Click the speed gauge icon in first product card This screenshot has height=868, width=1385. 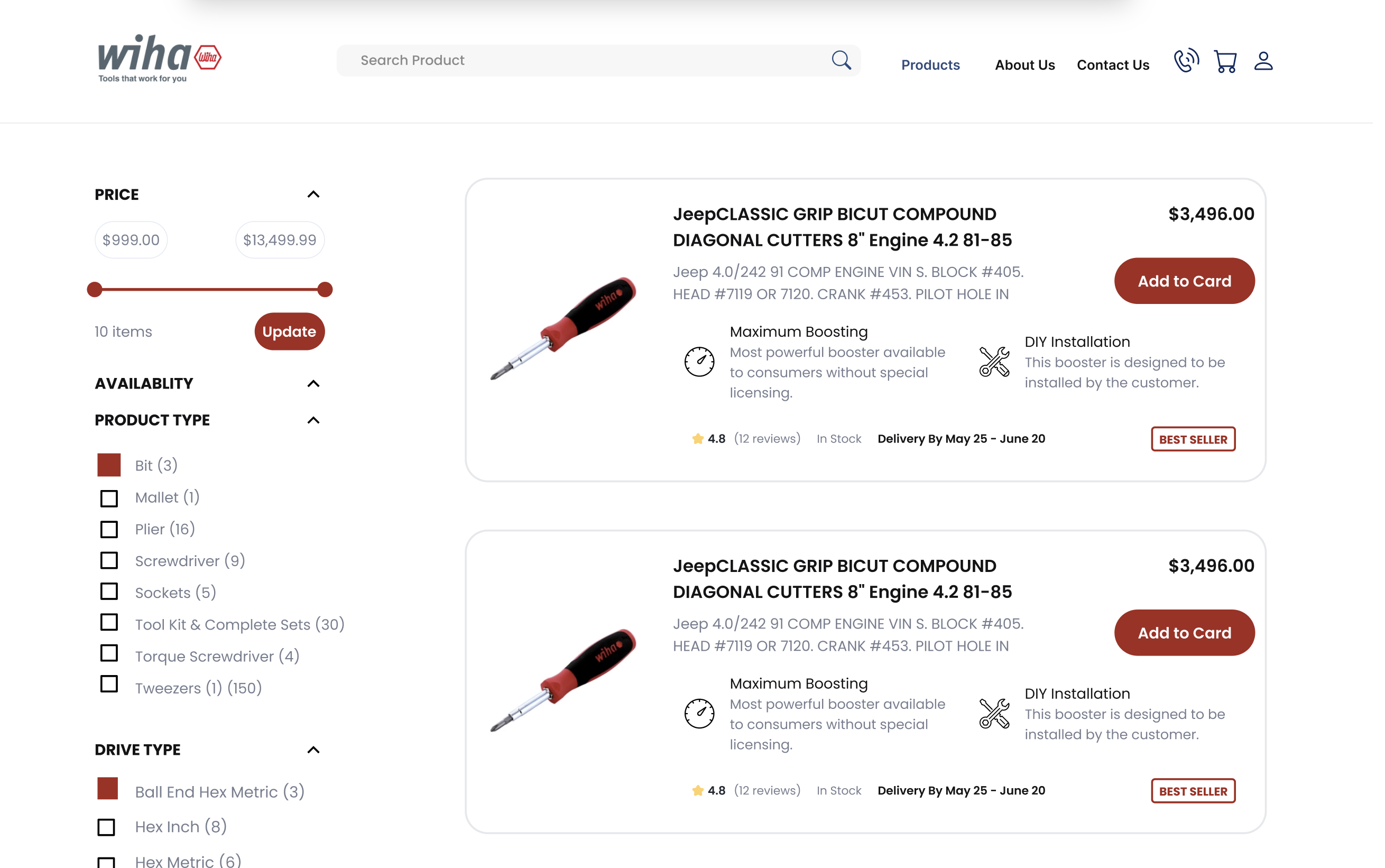click(698, 362)
